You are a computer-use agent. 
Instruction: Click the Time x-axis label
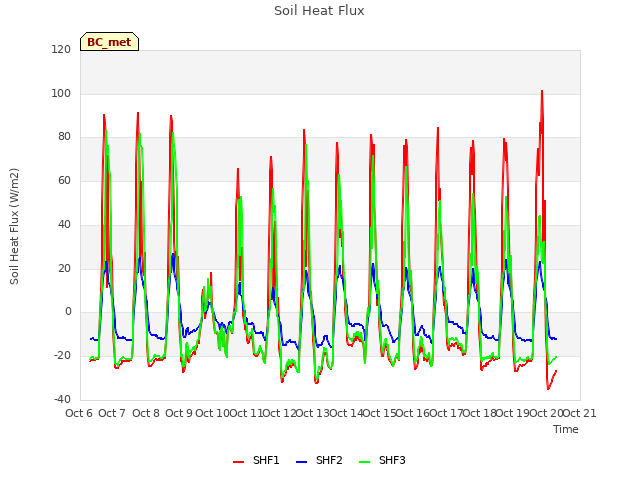(x=566, y=429)
